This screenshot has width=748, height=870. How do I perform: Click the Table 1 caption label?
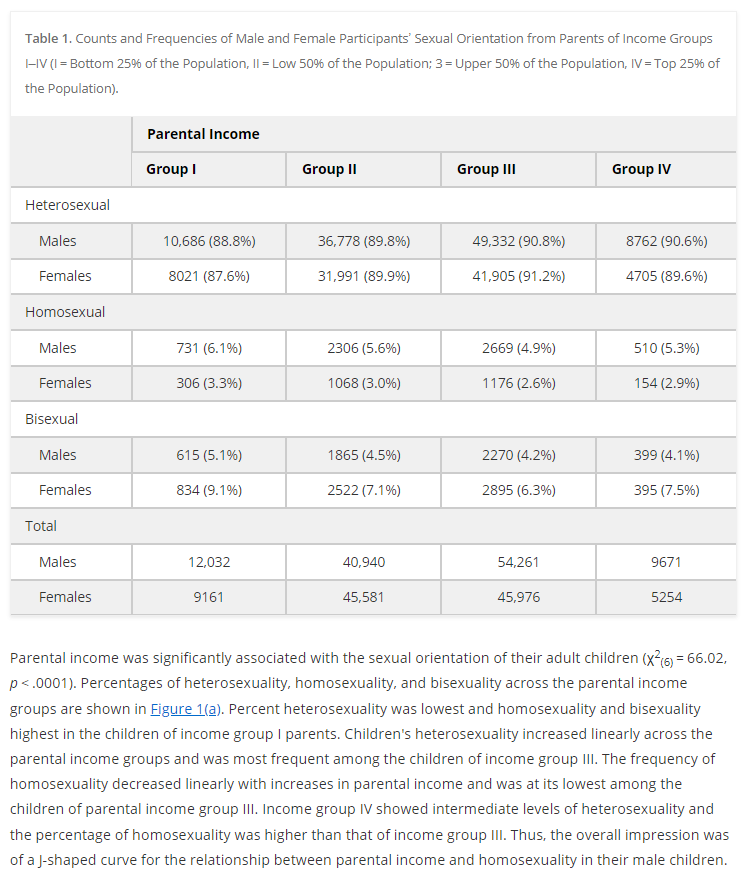point(48,38)
